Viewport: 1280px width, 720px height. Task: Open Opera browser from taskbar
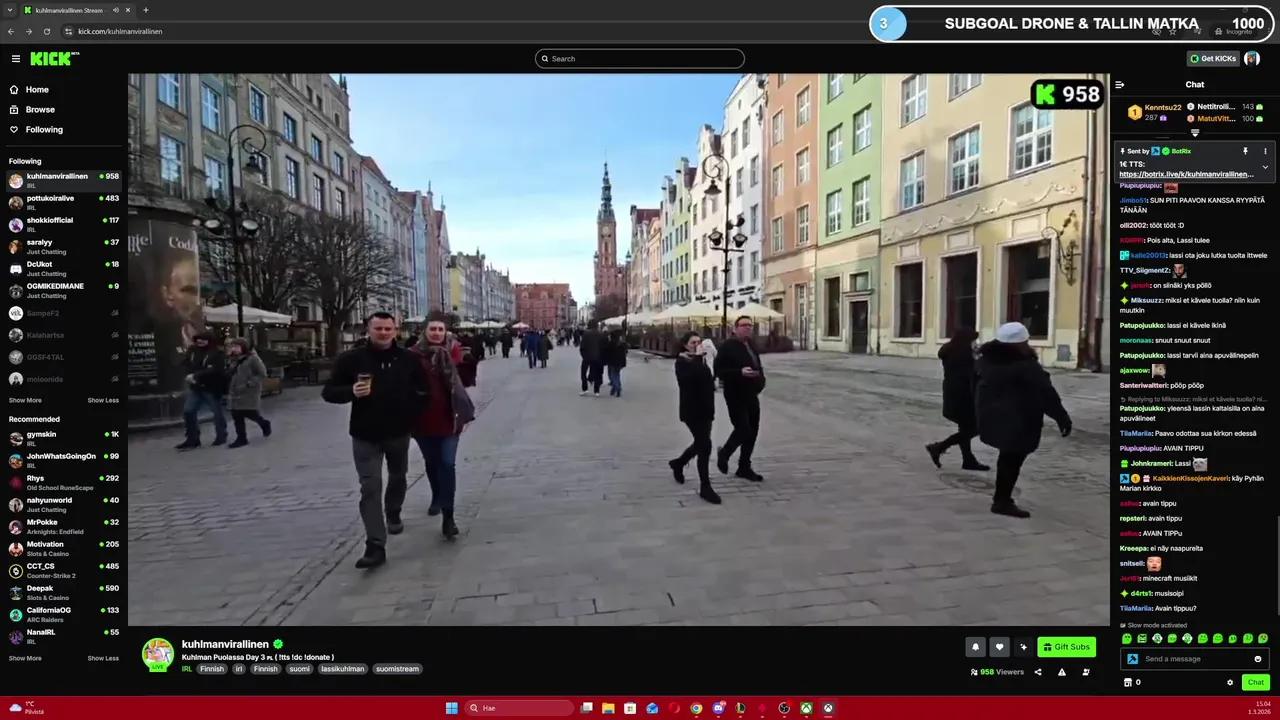pyautogui.click(x=674, y=708)
